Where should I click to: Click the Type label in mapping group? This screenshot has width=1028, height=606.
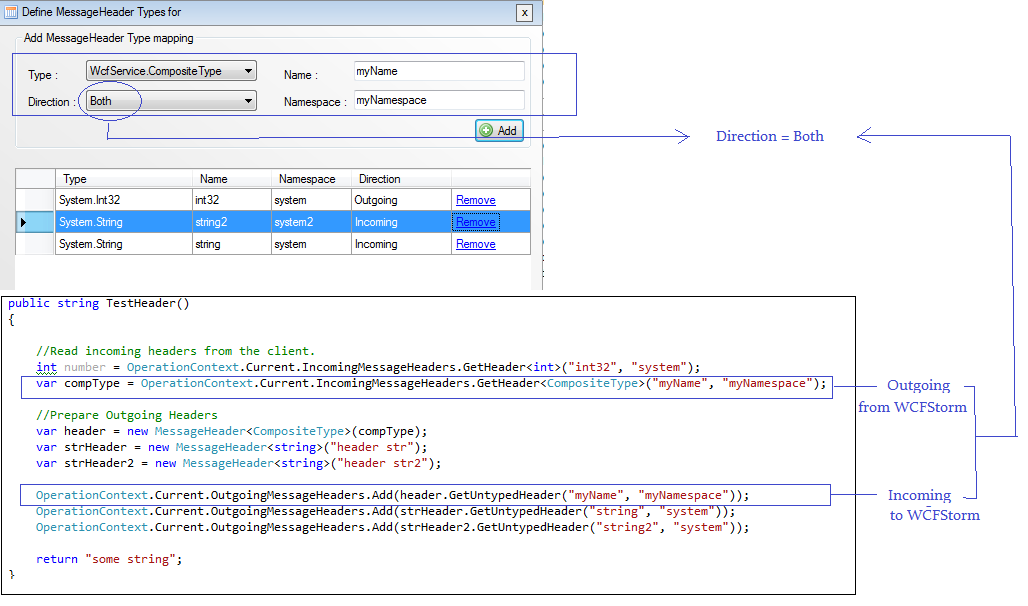tap(43, 75)
